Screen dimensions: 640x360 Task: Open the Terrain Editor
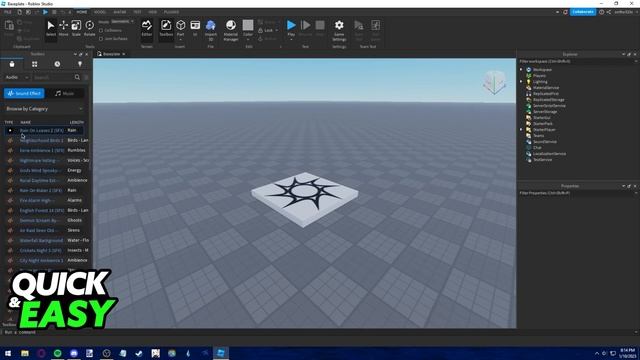(x=147, y=29)
